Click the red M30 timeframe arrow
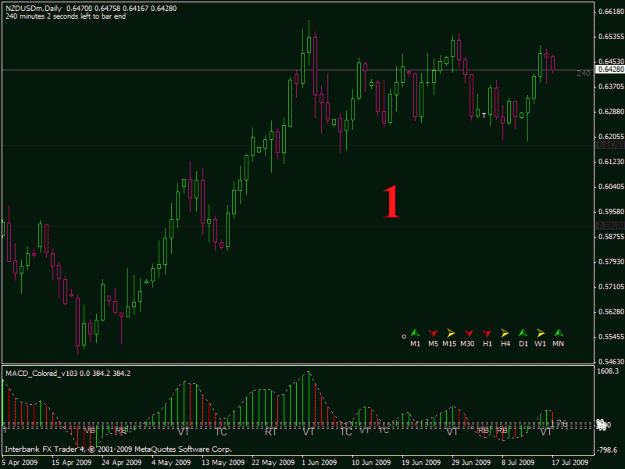625x469 pixels. [469, 333]
